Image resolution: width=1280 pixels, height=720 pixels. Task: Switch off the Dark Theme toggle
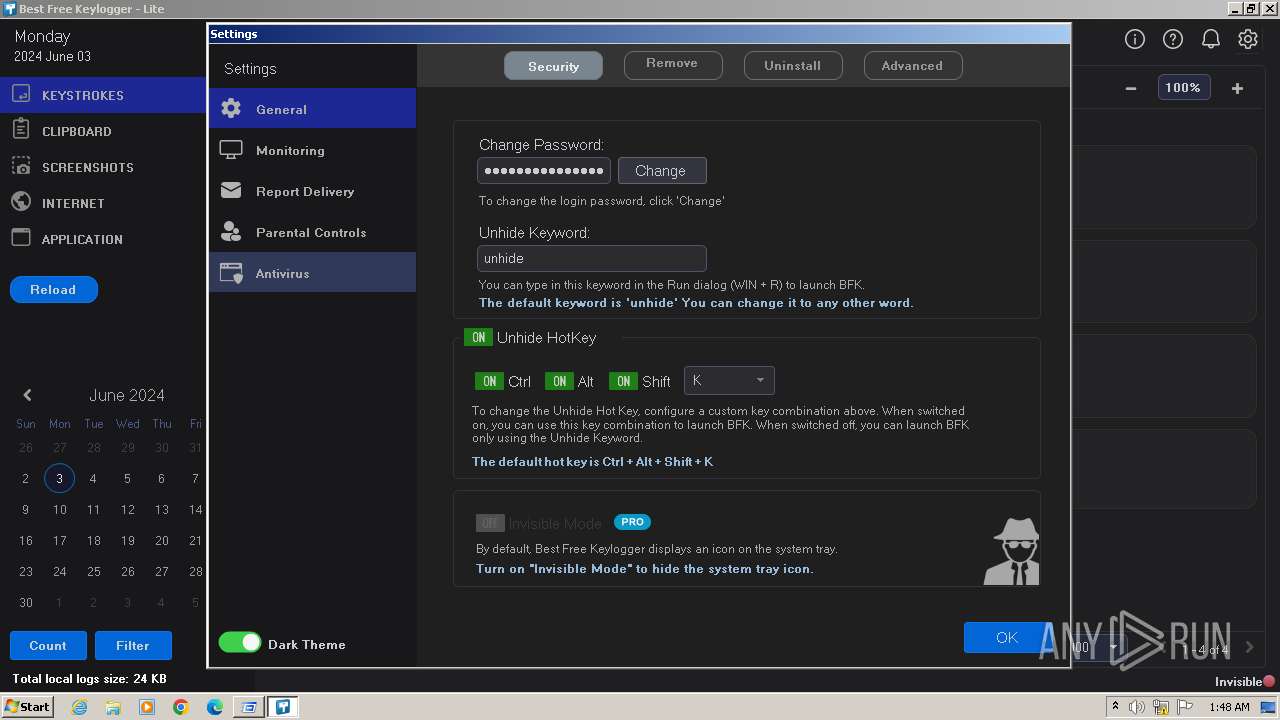coord(240,643)
